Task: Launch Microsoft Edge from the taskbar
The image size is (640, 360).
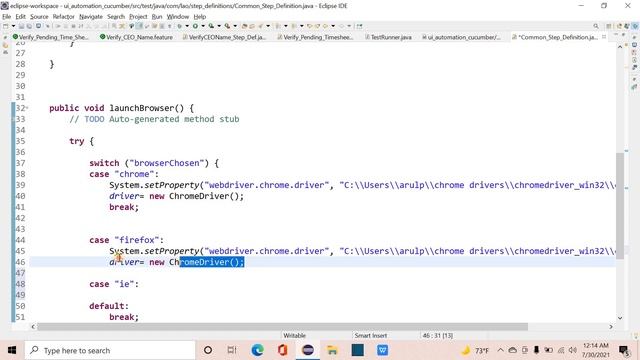Action: click(258, 350)
